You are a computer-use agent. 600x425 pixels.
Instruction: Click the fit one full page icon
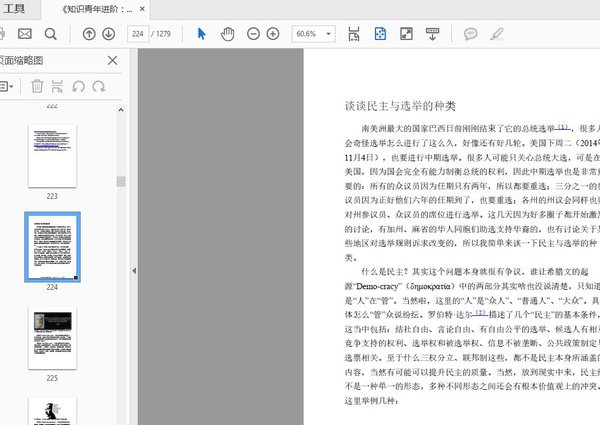pos(380,34)
